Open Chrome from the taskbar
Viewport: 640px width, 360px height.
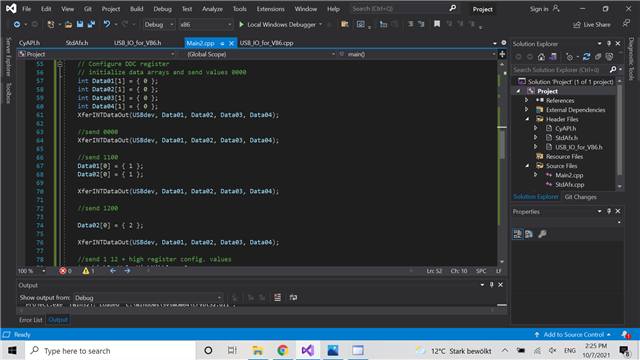(282, 350)
